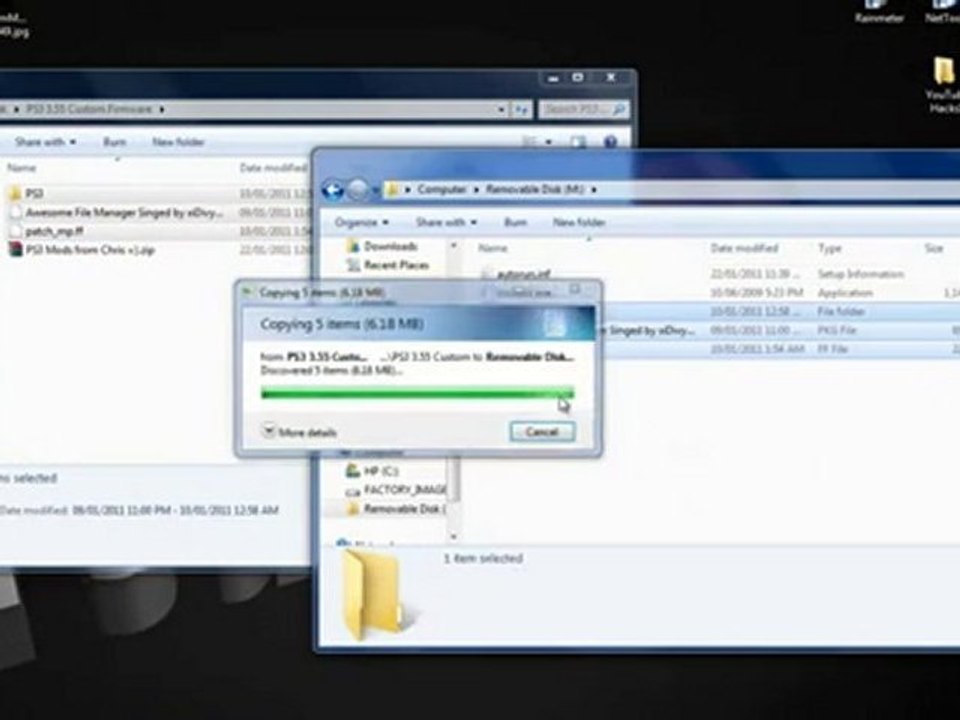Image resolution: width=960 pixels, height=720 pixels.
Task: Select HP (C:) drive in navigation pane
Action: 381,471
